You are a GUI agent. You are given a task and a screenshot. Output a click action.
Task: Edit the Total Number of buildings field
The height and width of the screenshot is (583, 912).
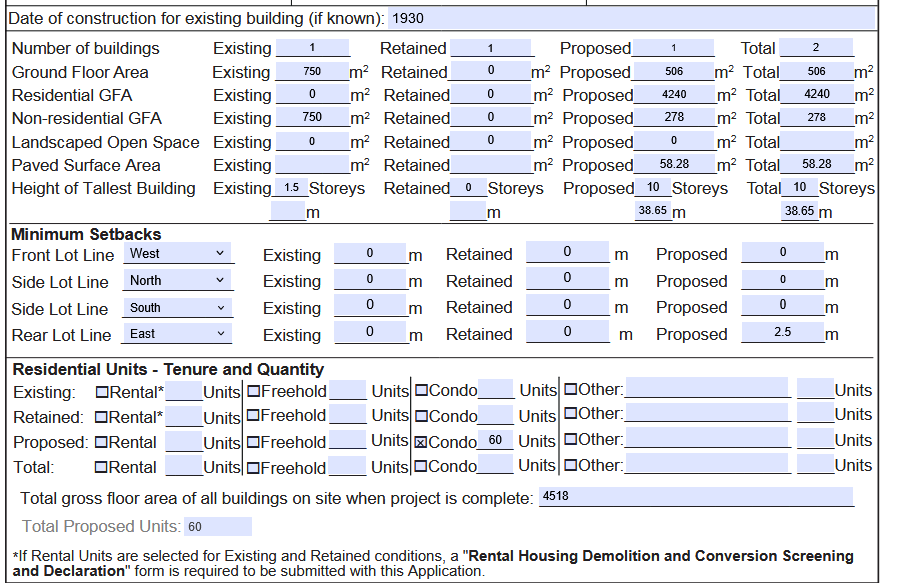pyautogui.click(x=816, y=48)
